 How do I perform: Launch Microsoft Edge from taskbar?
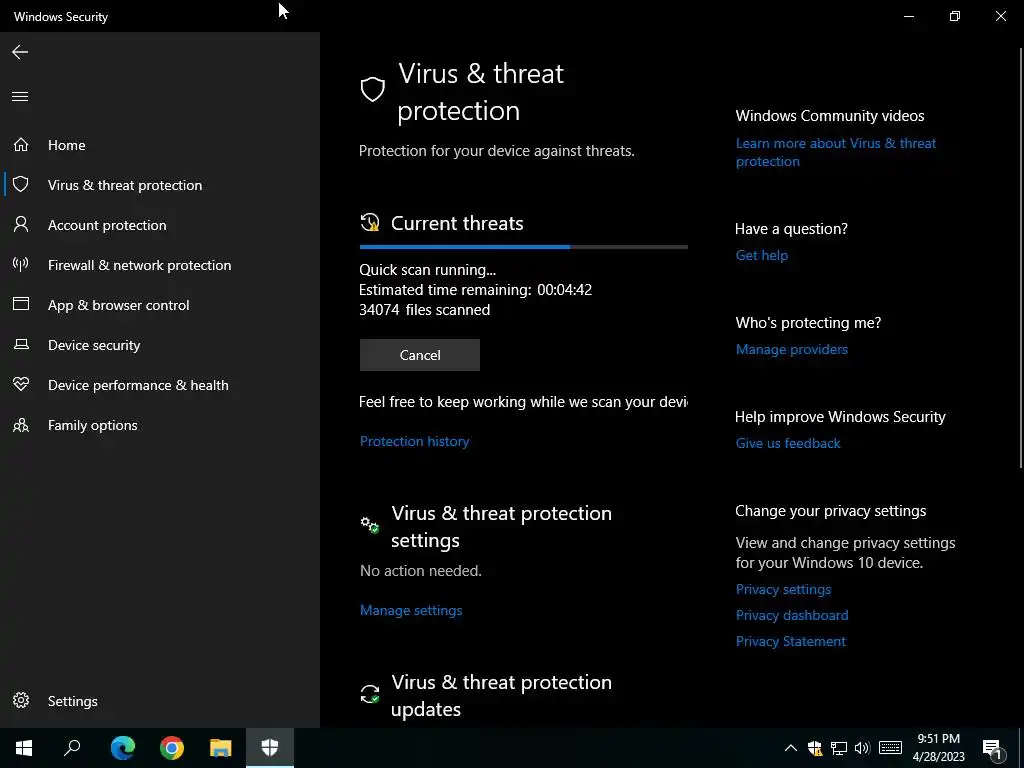(x=123, y=748)
